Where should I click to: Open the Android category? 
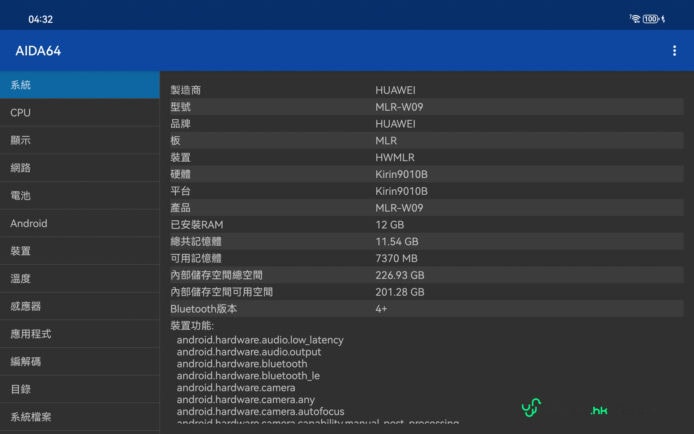click(80, 223)
